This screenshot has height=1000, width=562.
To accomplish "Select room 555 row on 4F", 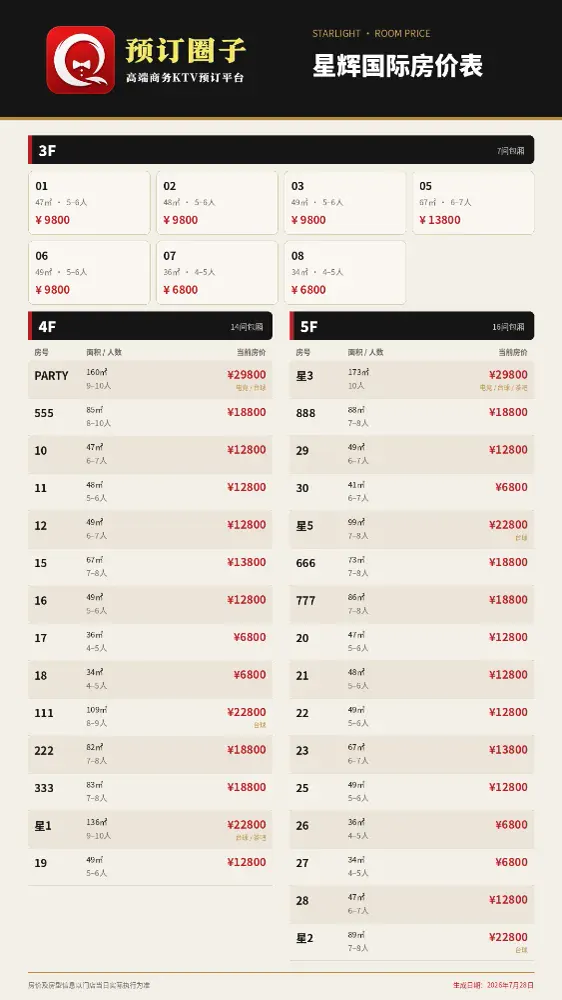I will tap(150, 418).
